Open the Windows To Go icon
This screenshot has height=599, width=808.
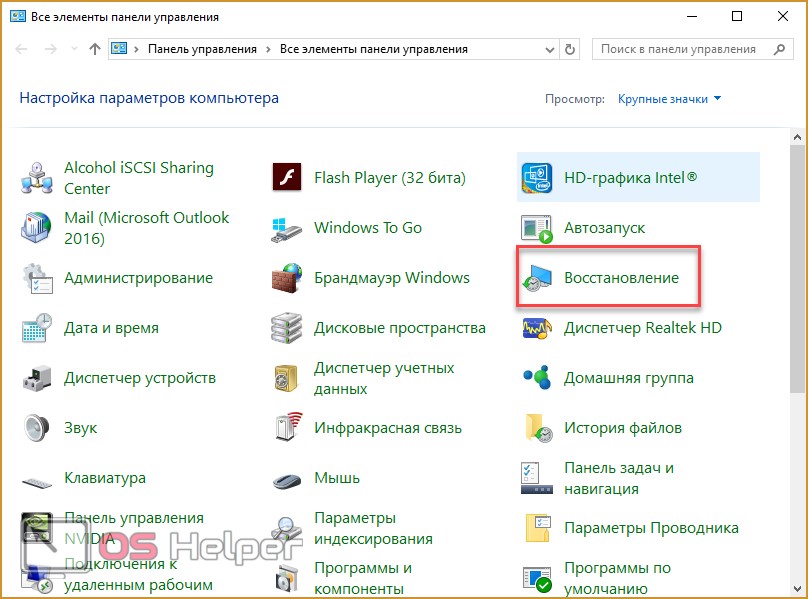pos(287,228)
